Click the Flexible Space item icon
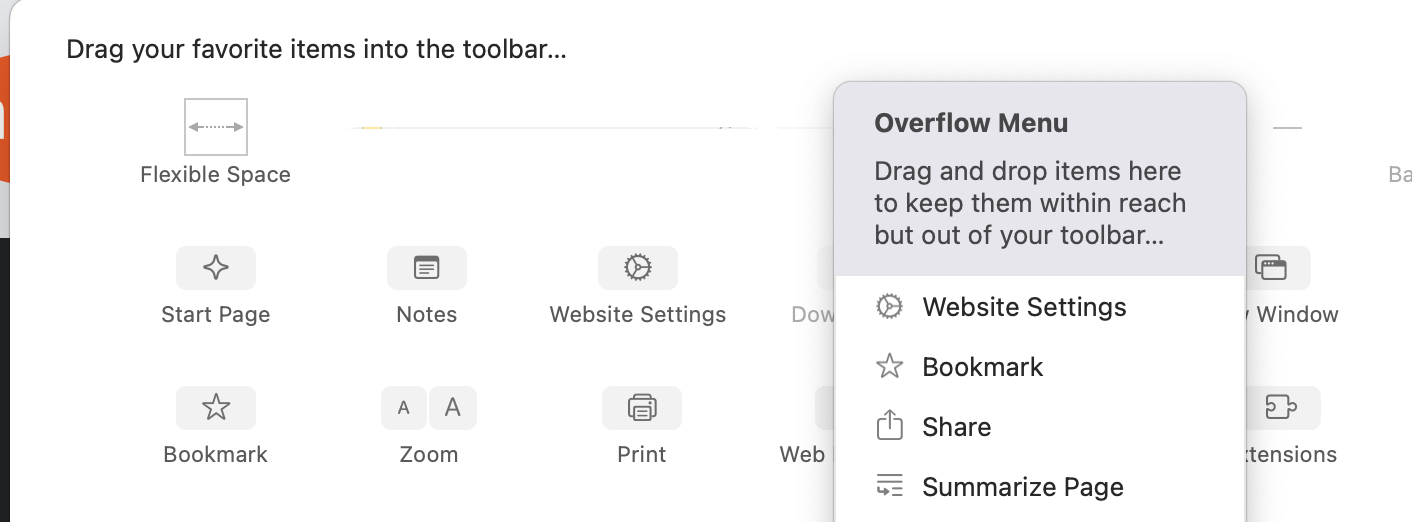This screenshot has height=522, width=1412. pos(216,127)
